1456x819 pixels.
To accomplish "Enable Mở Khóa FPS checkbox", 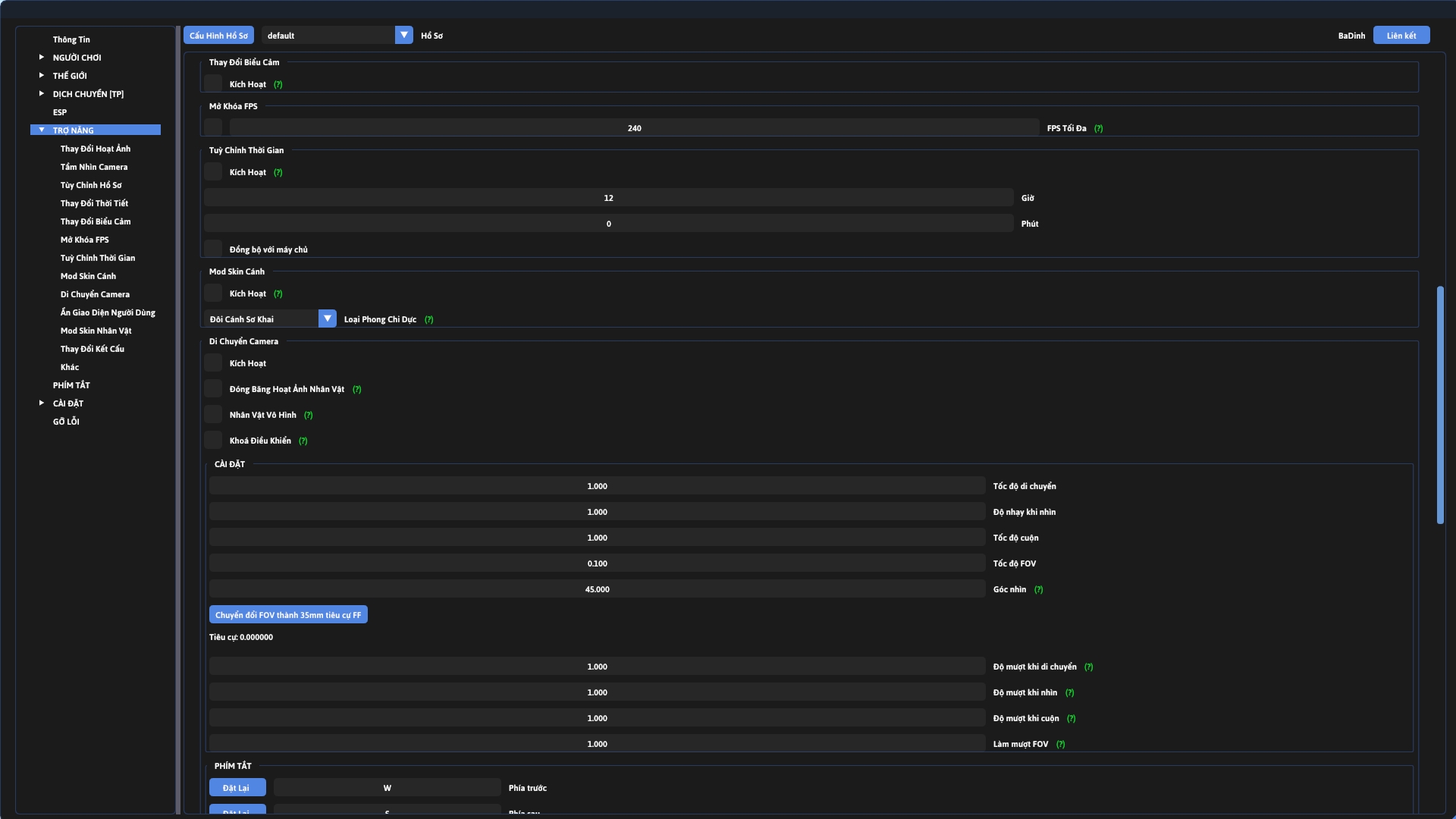I will (x=213, y=128).
